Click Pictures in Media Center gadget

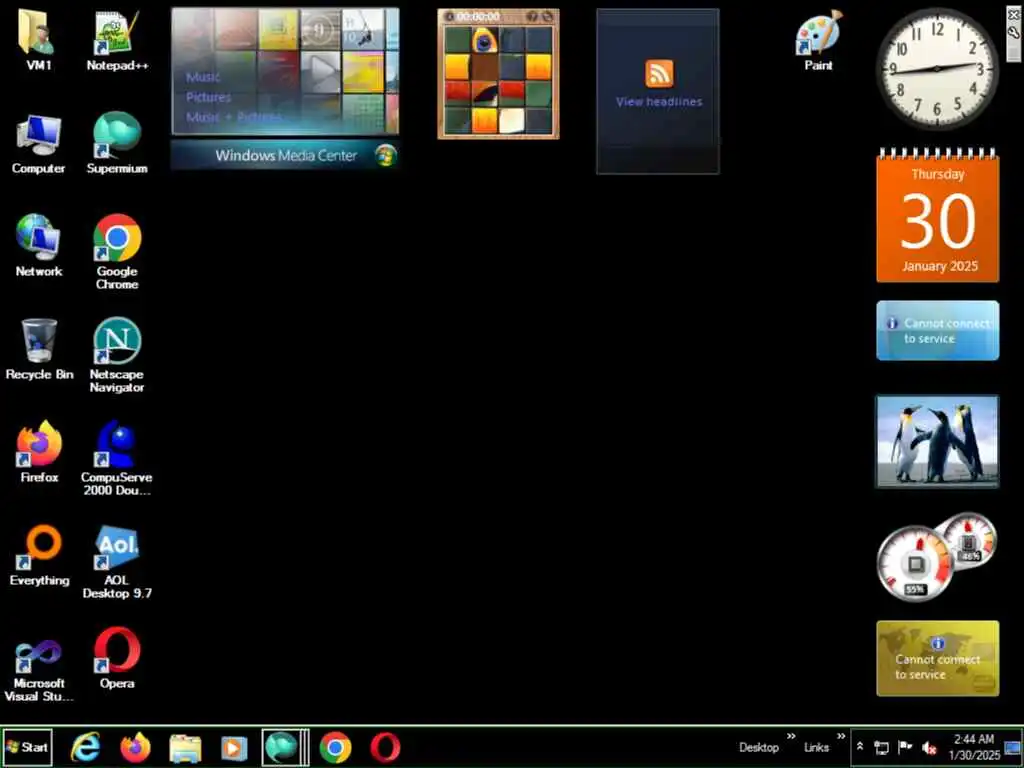(x=208, y=97)
